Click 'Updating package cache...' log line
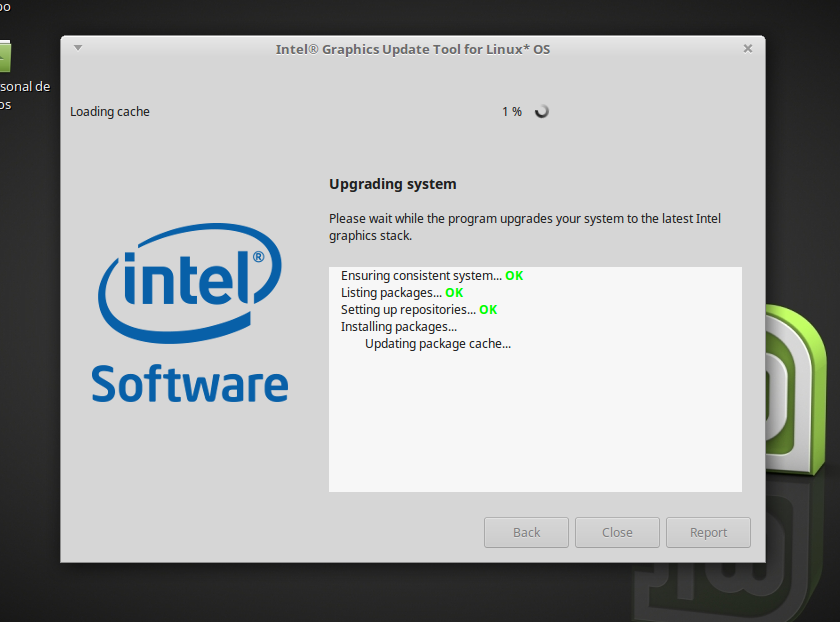 pyautogui.click(x=438, y=344)
